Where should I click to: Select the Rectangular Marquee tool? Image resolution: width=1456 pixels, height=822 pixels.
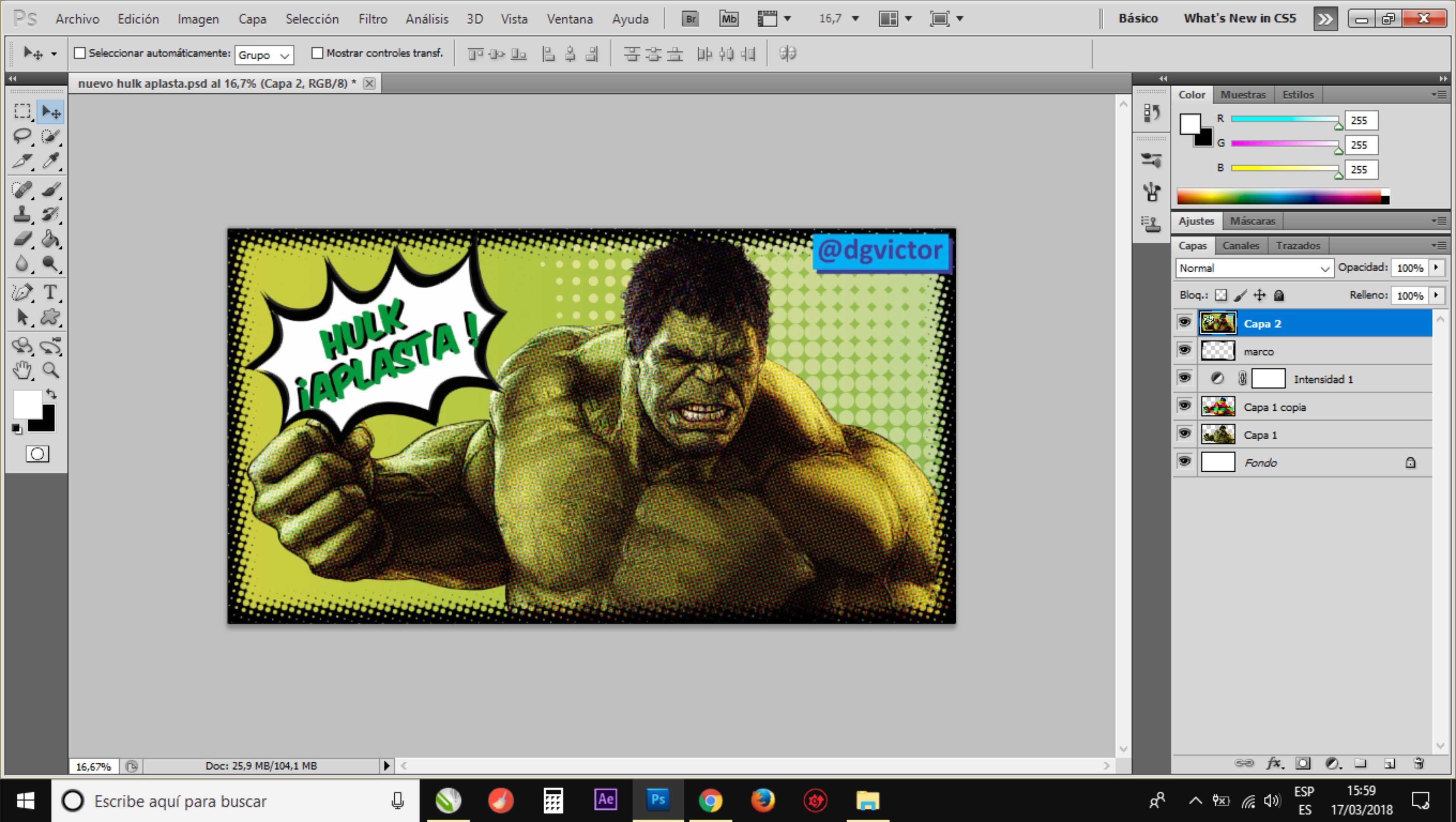click(x=23, y=111)
